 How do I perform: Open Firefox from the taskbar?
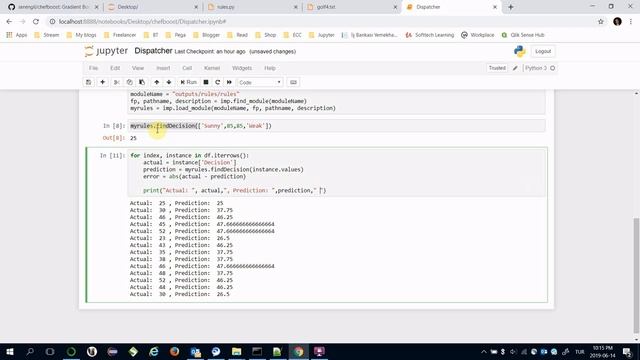click(174, 351)
